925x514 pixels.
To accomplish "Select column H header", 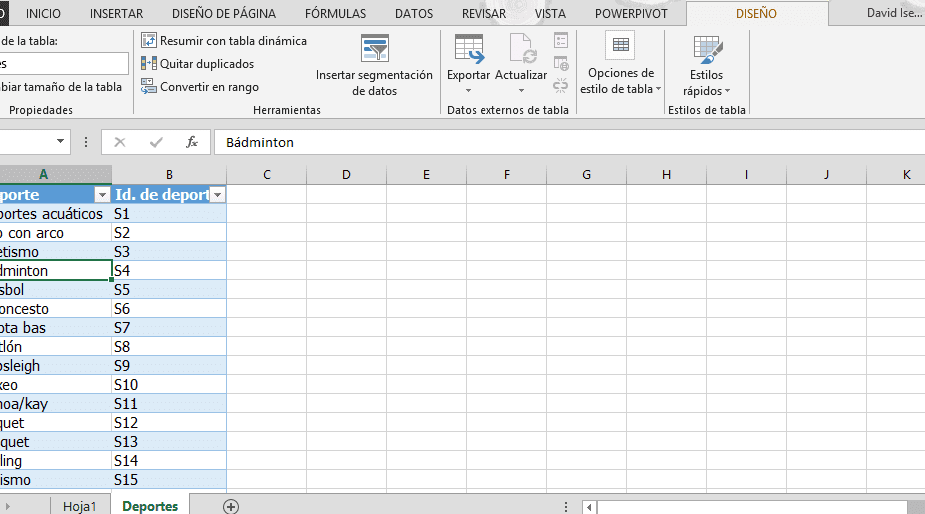I will (667, 175).
